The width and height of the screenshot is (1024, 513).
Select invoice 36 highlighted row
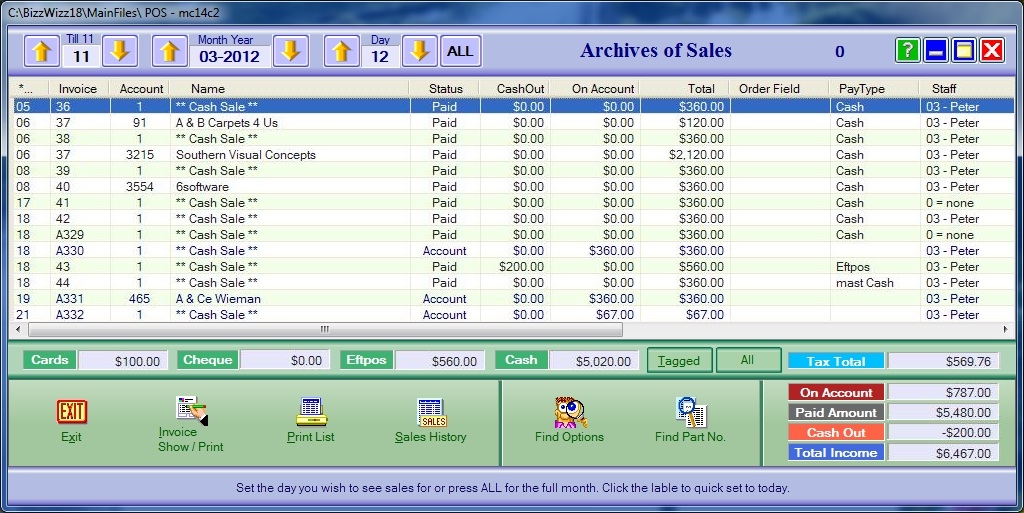coord(514,106)
